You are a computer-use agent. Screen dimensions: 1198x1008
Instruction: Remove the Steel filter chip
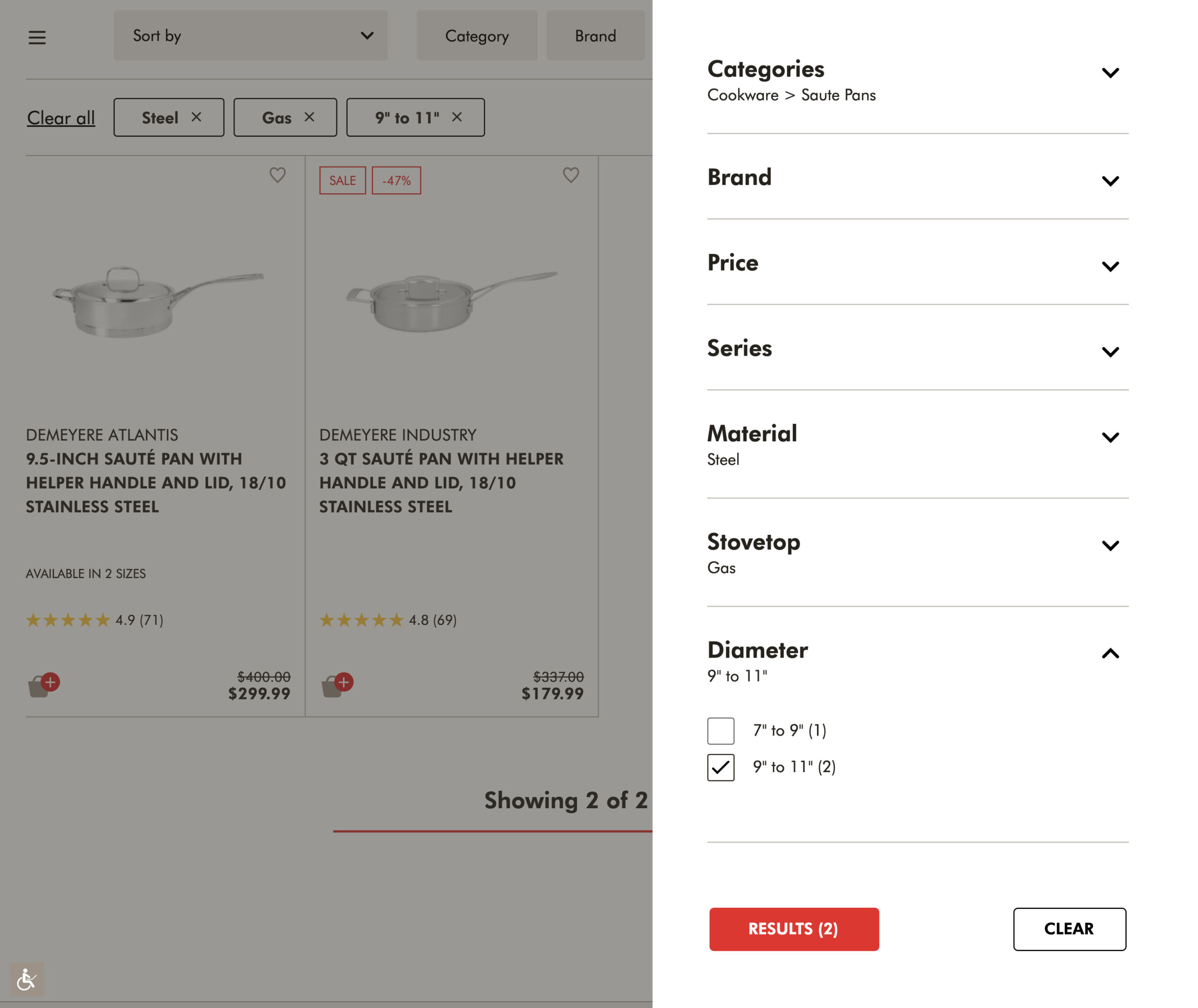pos(196,117)
